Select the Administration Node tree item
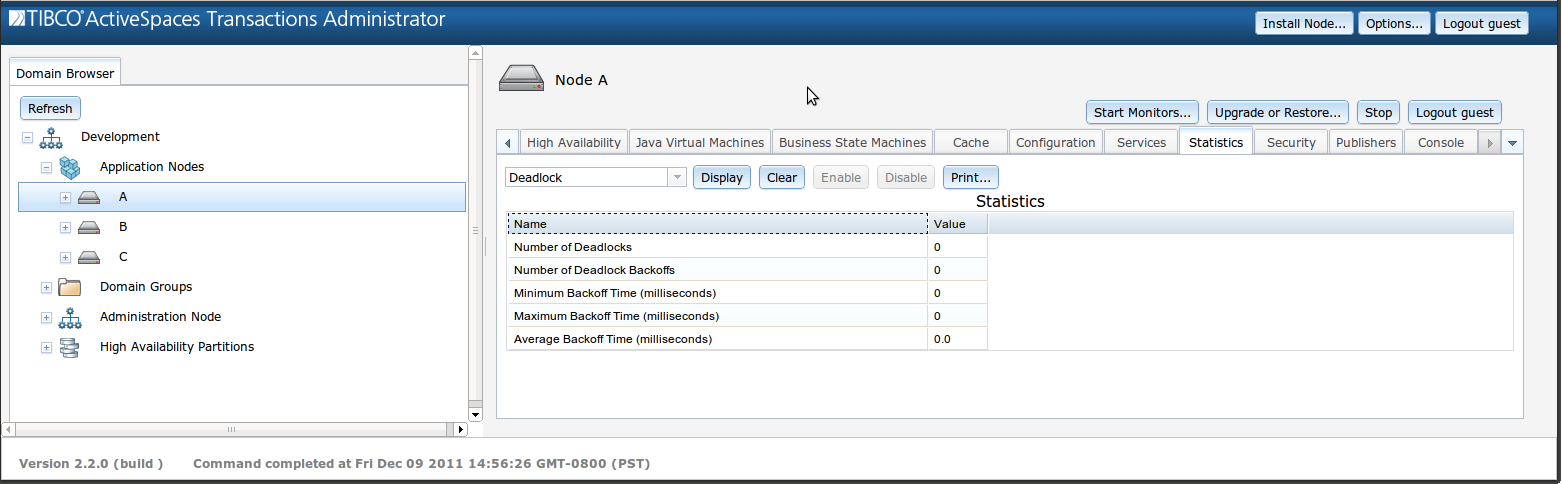 (160, 317)
